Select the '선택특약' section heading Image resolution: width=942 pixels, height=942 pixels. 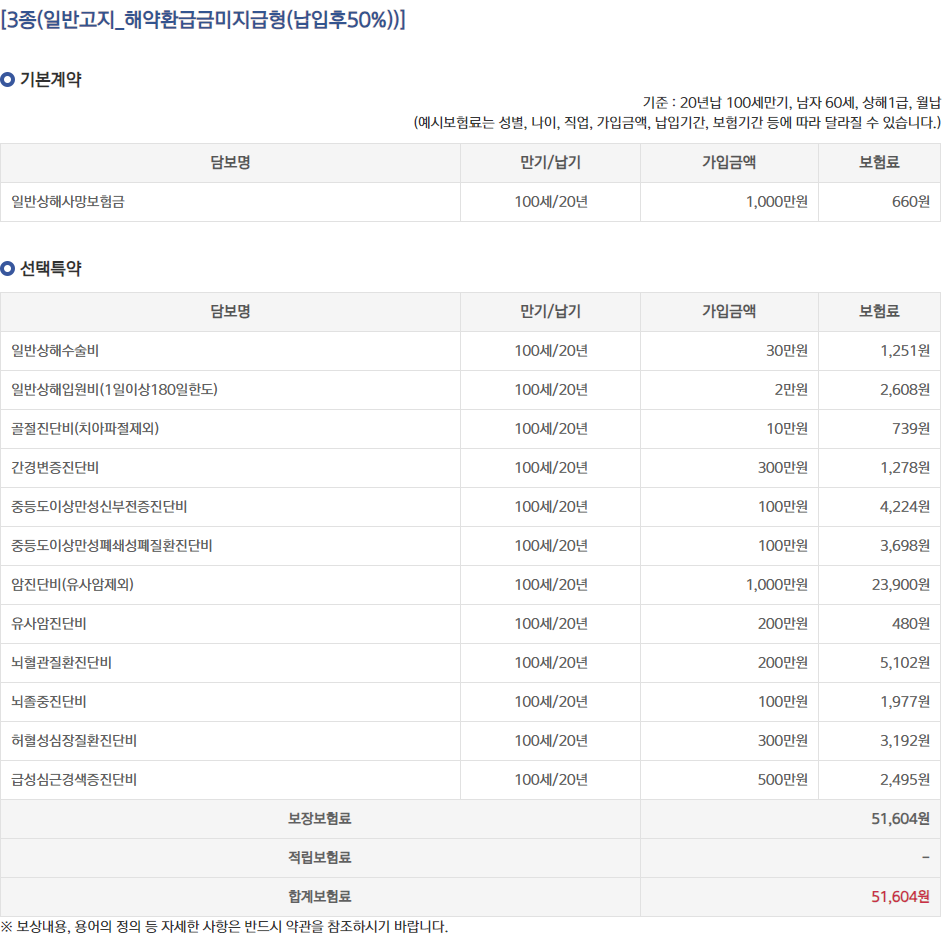50,268
